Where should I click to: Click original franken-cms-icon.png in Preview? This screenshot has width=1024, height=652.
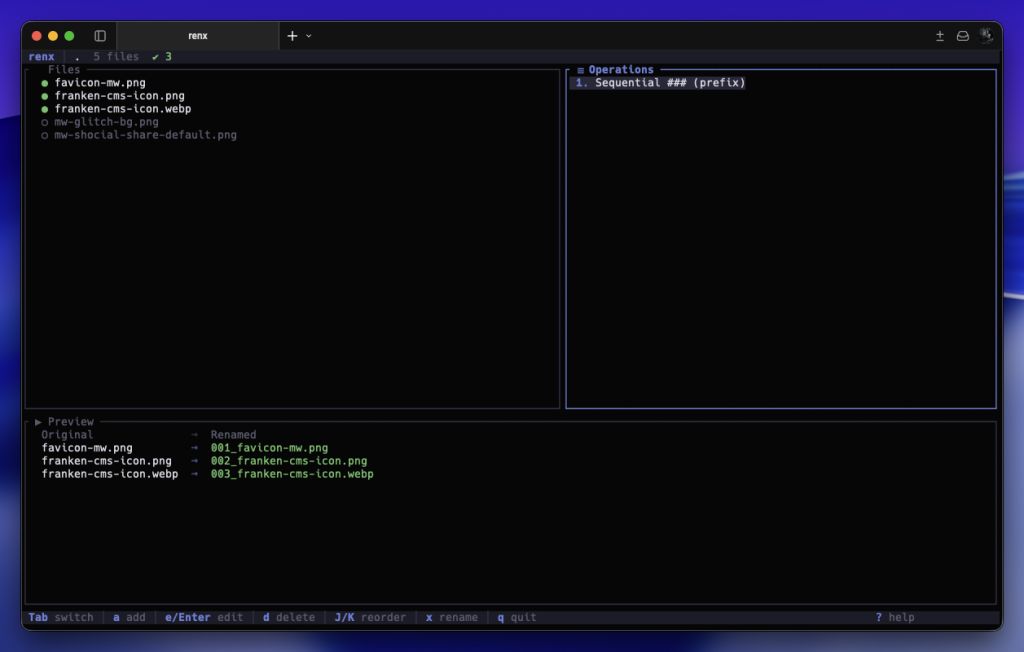(x=106, y=461)
